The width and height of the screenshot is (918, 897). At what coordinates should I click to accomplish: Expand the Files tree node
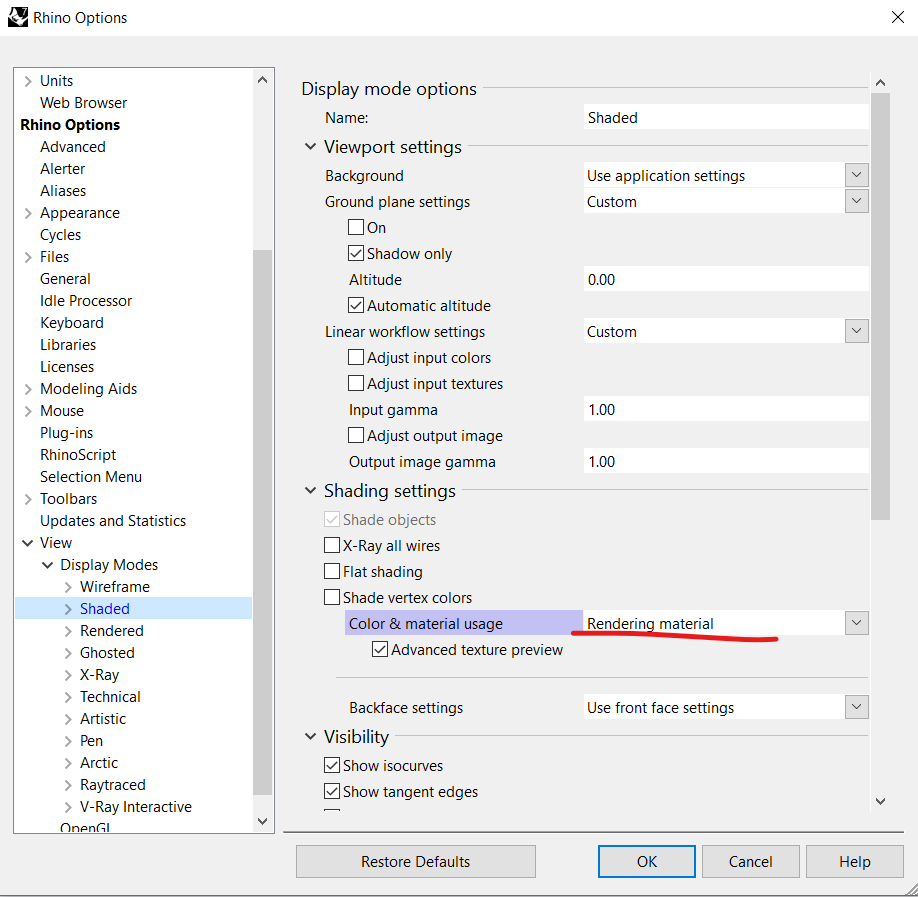28,257
